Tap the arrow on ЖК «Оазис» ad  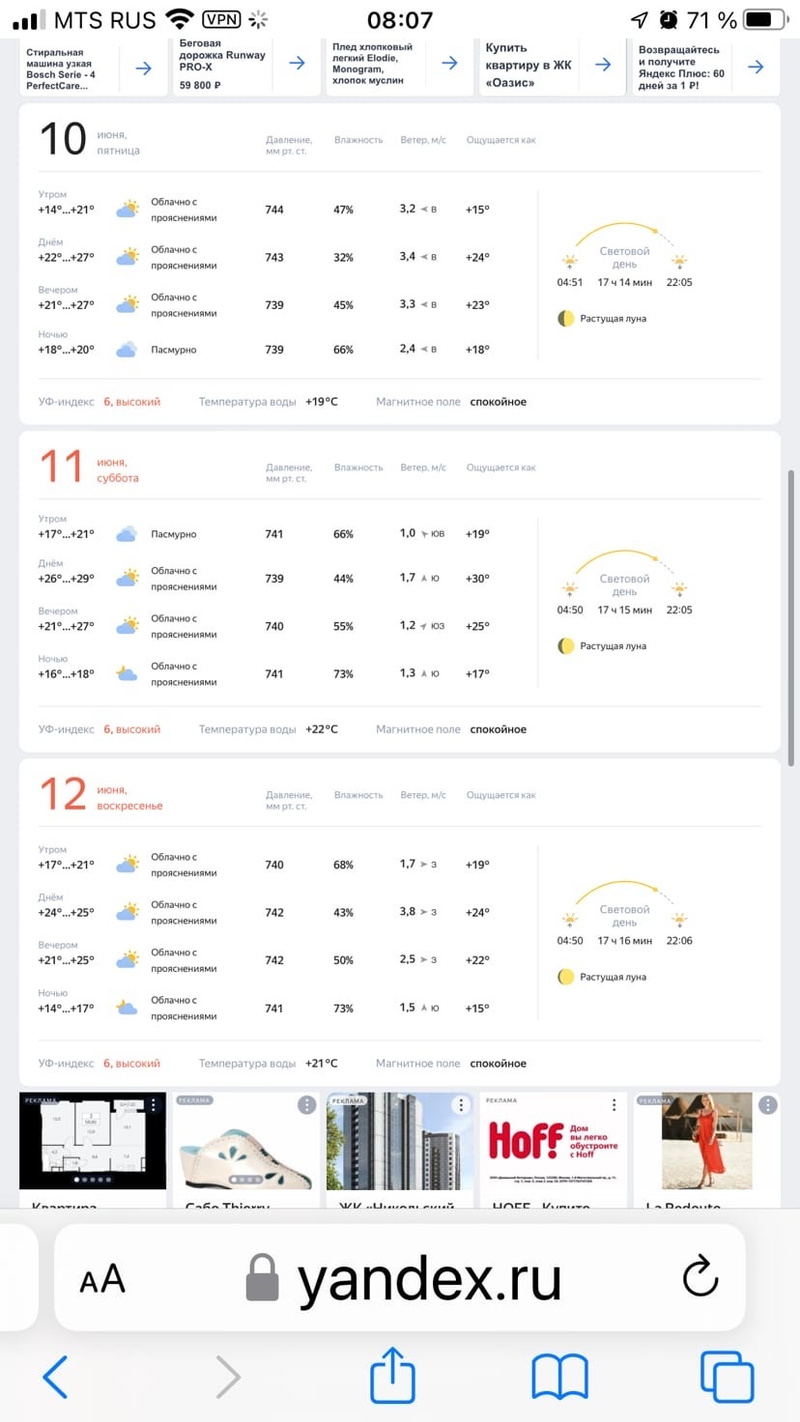[603, 64]
